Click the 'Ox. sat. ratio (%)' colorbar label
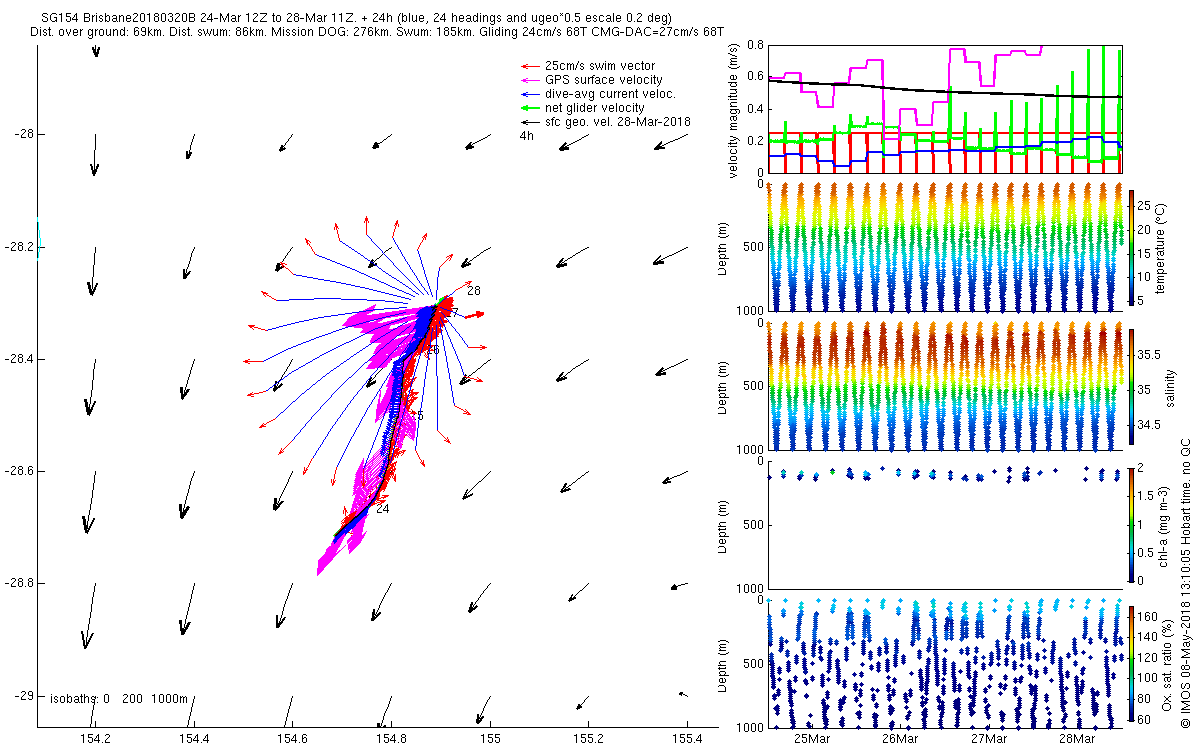Screen dimensions: 1200x750 click(x=1168, y=663)
